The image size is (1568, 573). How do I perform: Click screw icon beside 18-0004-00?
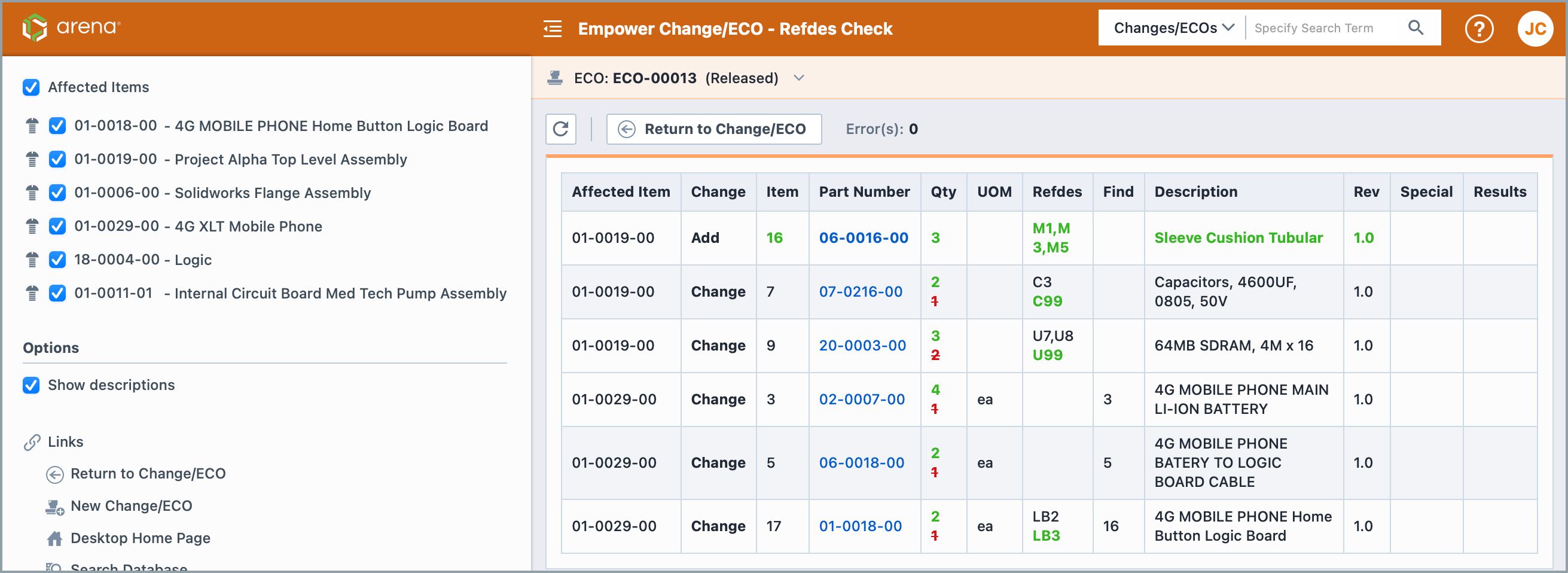(x=32, y=260)
